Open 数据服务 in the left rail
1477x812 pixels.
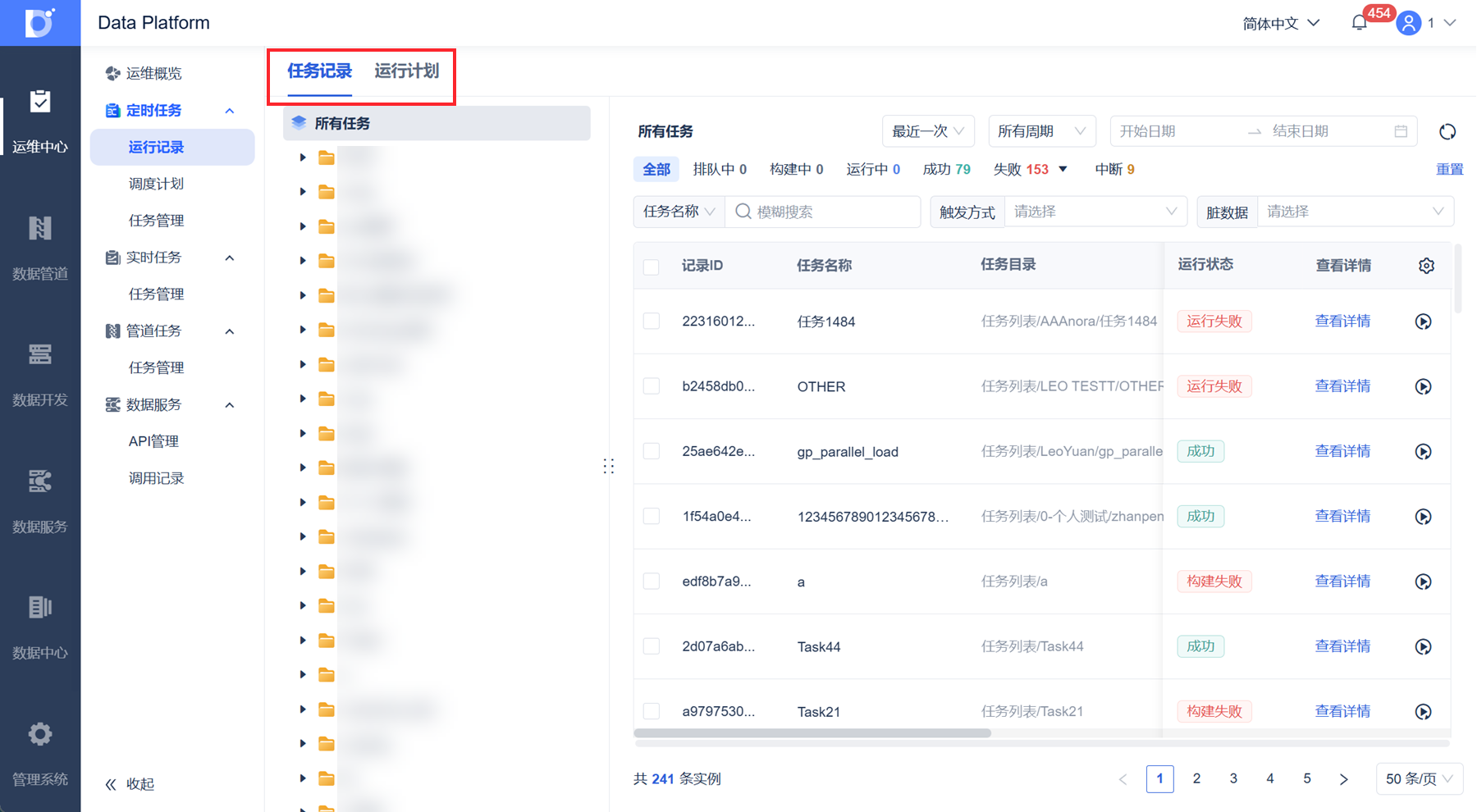click(x=39, y=501)
